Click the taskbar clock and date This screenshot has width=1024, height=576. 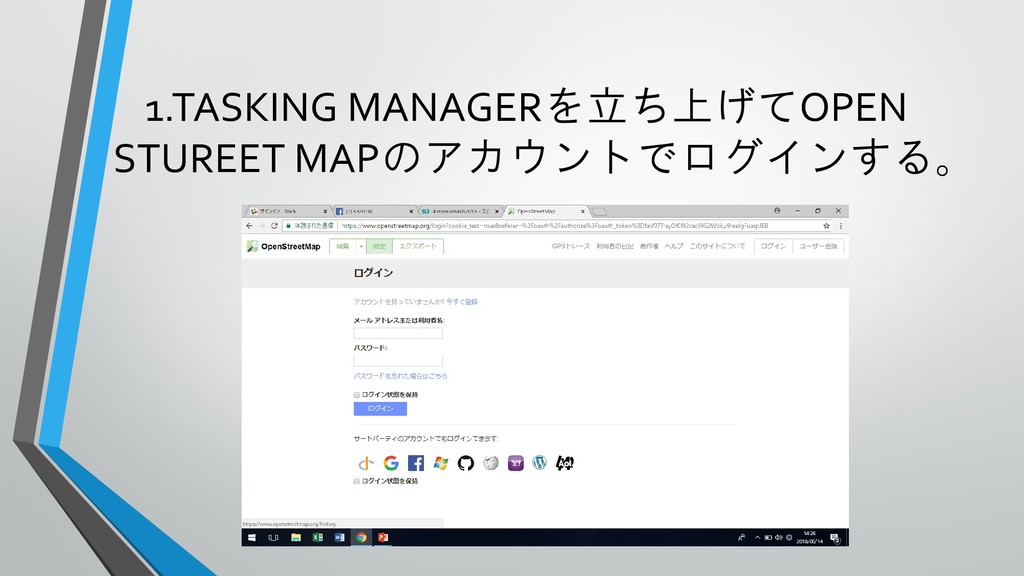pyautogui.click(x=809, y=537)
